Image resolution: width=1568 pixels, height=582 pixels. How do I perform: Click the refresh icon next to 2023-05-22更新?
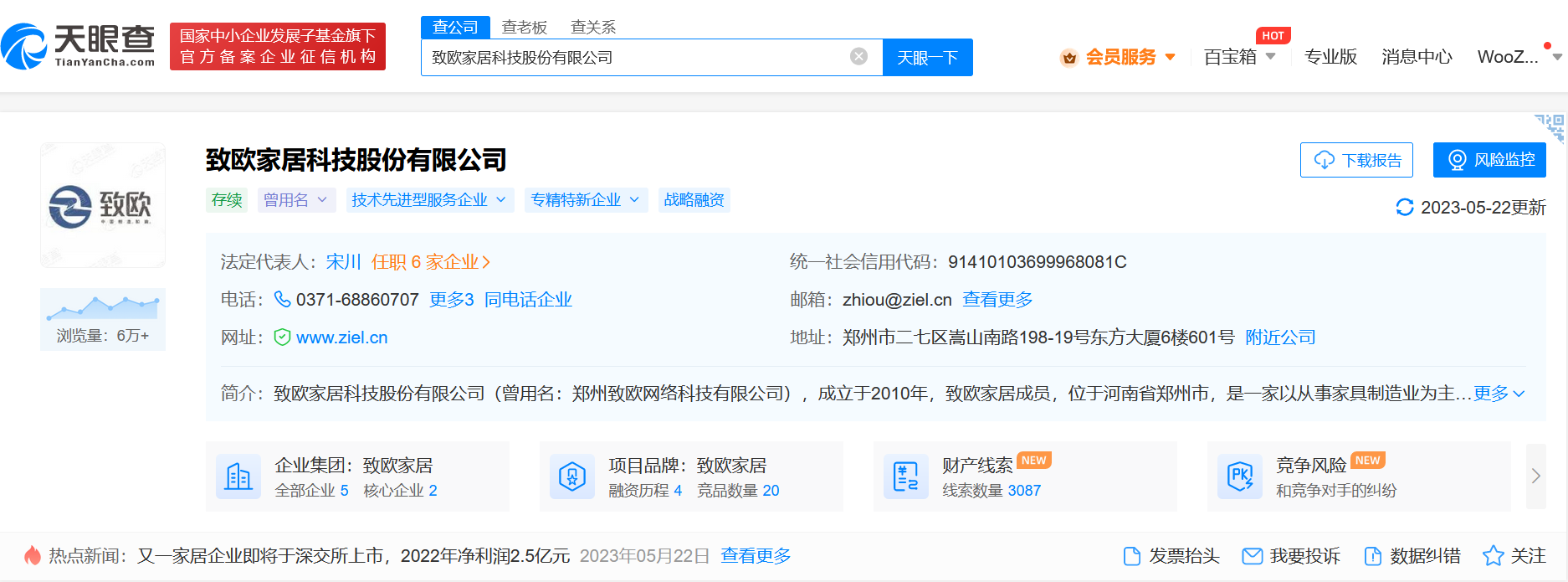1405,207
